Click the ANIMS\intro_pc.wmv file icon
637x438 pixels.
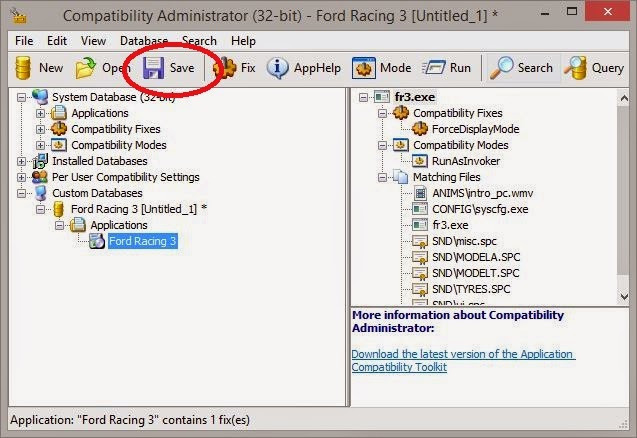pyautogui.click(x=420, y=193)
